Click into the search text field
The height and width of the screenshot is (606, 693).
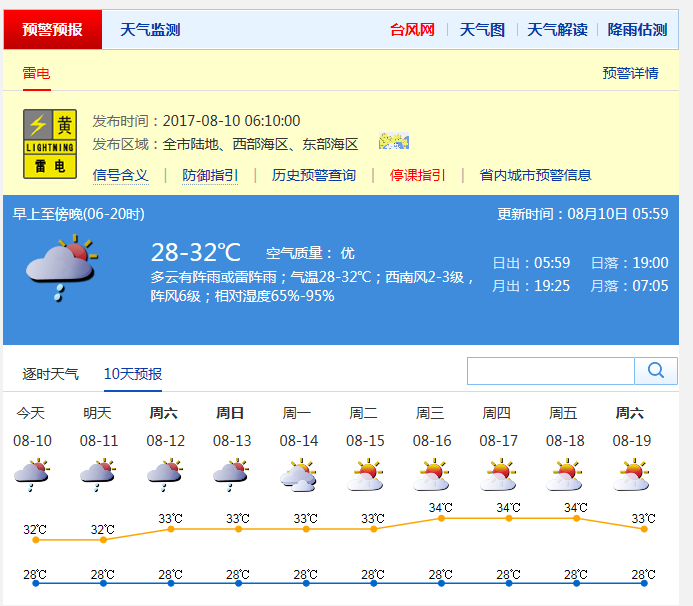[x=550, y=371]
